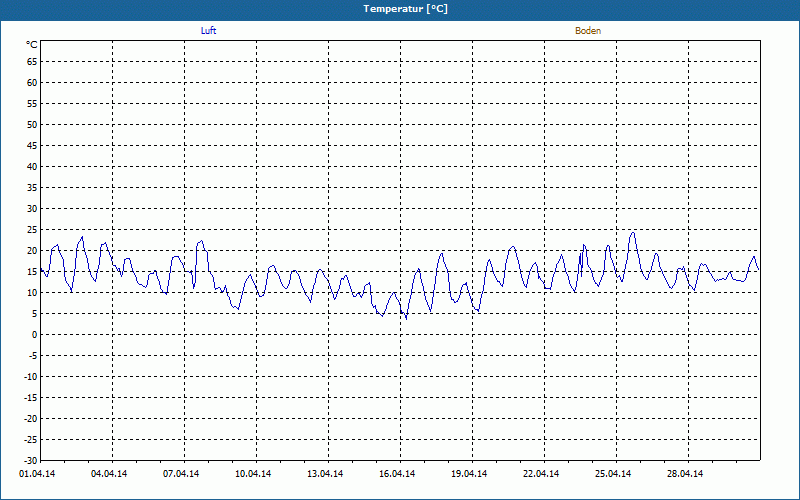Image resolution: width=800 pixels, height=500 pixels.
Task: Choose the 16.04.14 date on x-axis
Action: coord(398,473)
